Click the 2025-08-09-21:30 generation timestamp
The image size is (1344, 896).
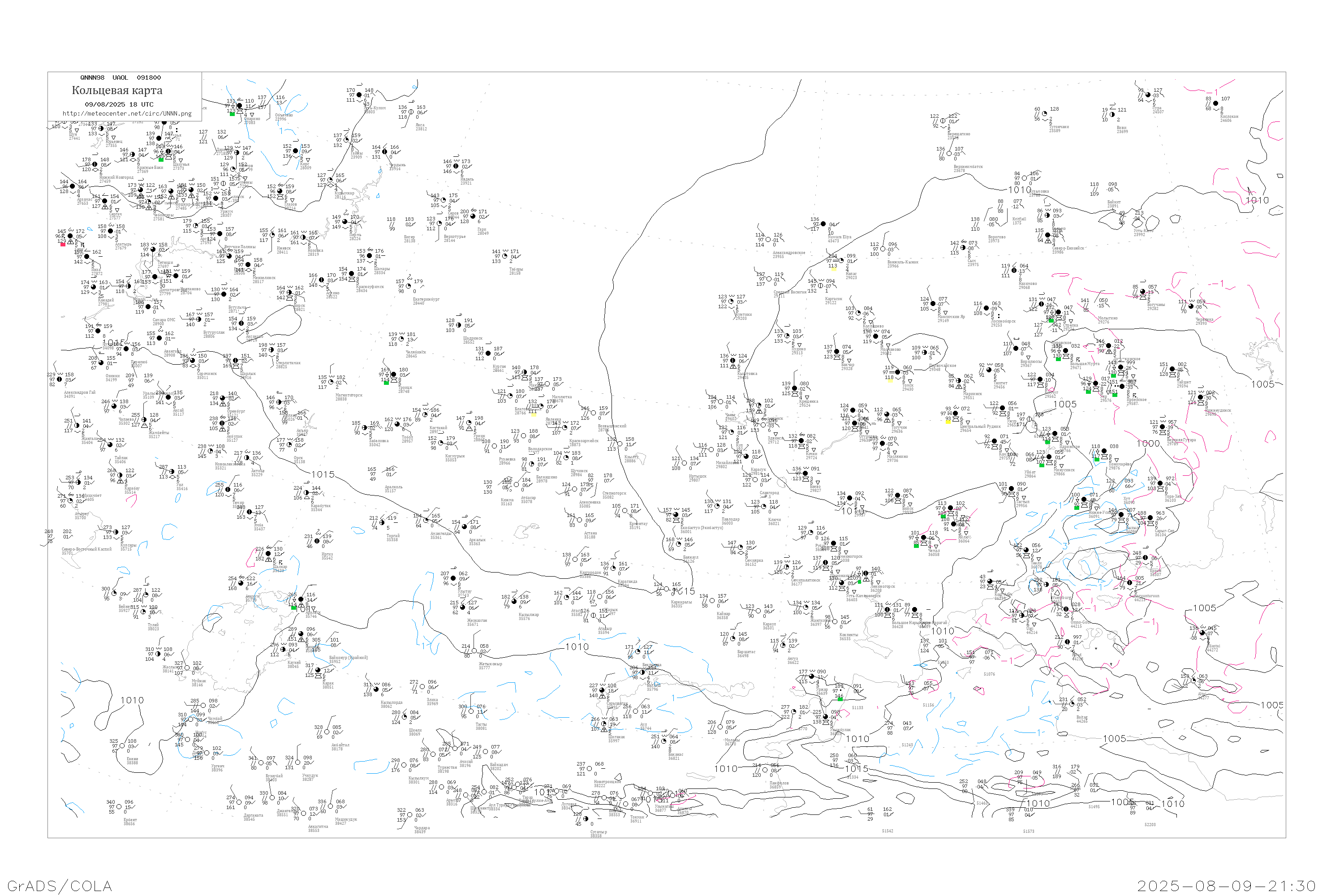(1226, 886)
